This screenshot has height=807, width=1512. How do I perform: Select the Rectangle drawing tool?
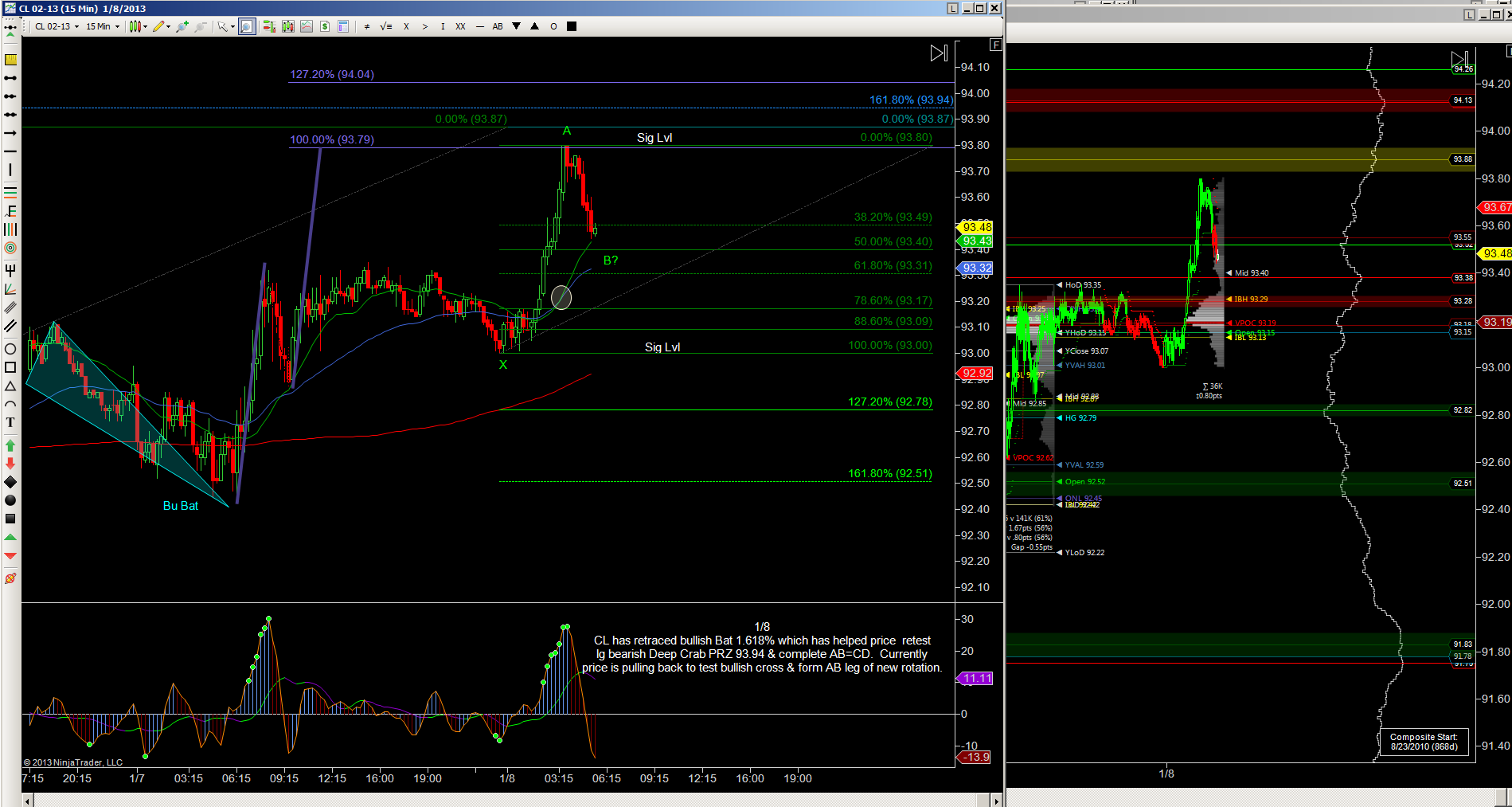click(x=10, y=367)
